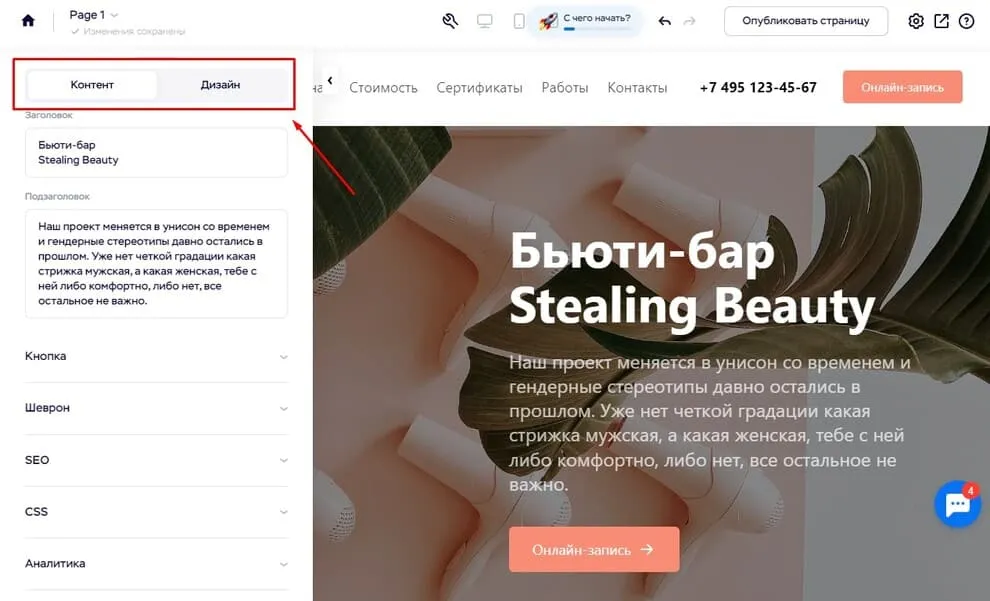Image resolution: width=990 pixels, height=601 pixels.
Task: Switch to the Дизайн tab
Action: pos(220,85)
